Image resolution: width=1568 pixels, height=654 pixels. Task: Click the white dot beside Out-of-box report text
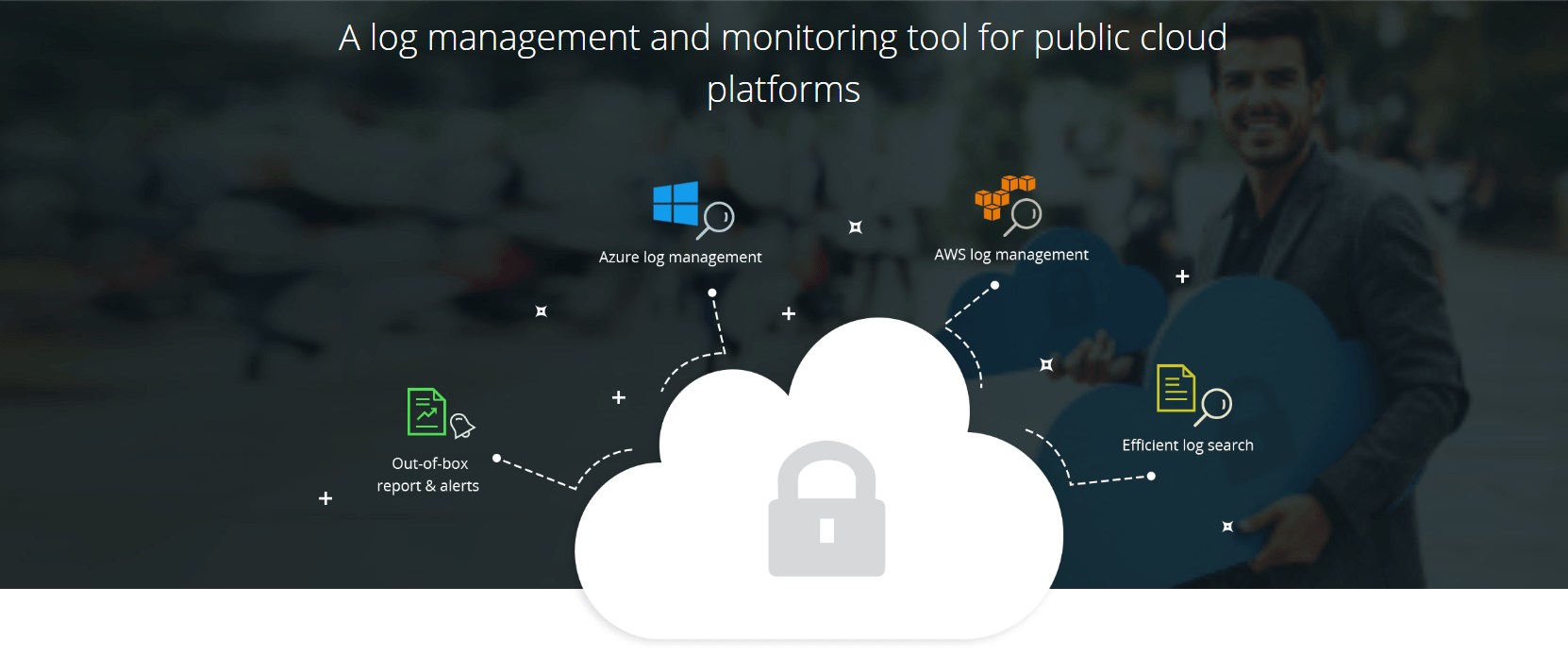(x=496, y=459)
